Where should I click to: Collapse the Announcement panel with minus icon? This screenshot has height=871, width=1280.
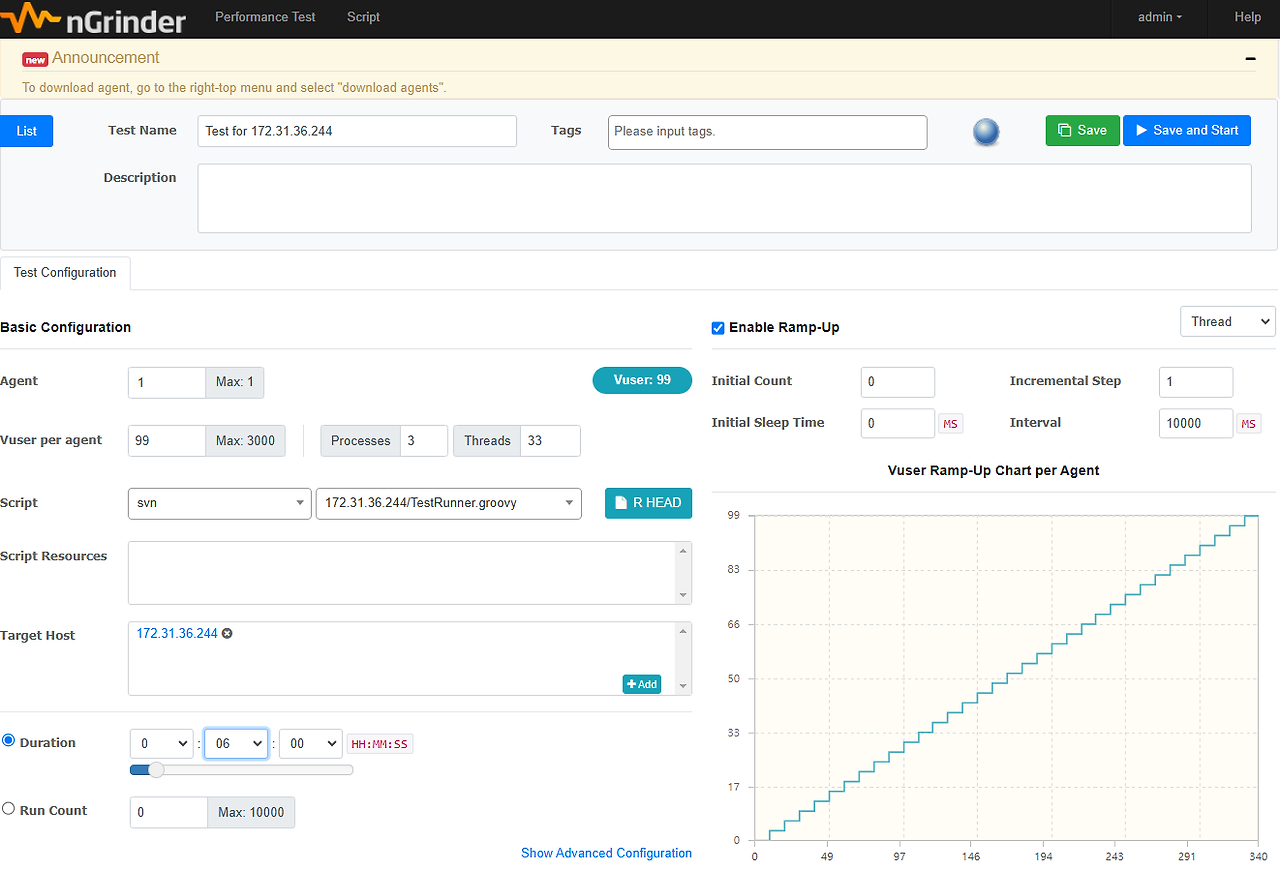[x=1250, y=59]
